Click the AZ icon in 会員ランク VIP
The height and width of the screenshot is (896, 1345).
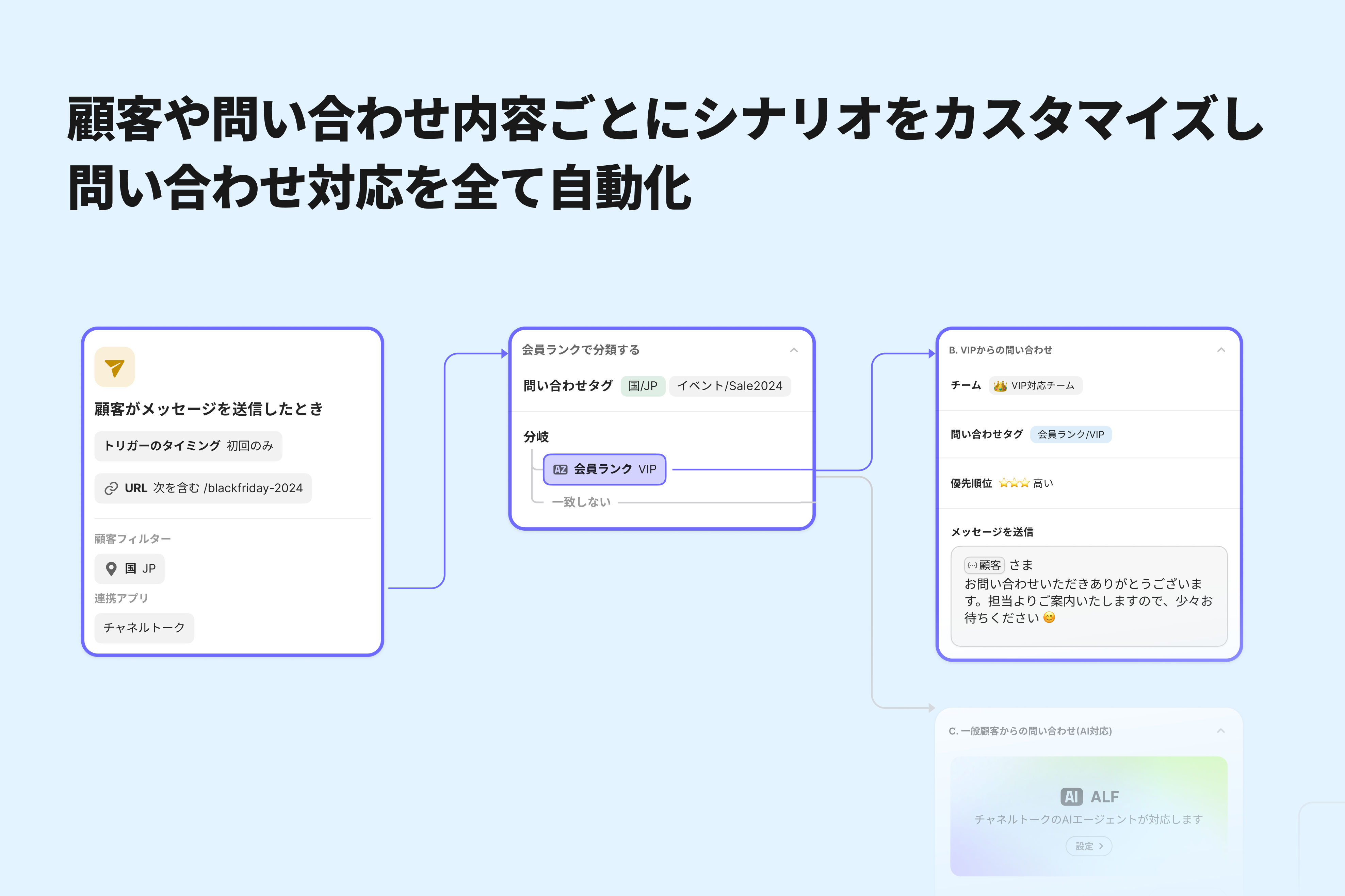(560, 470)
